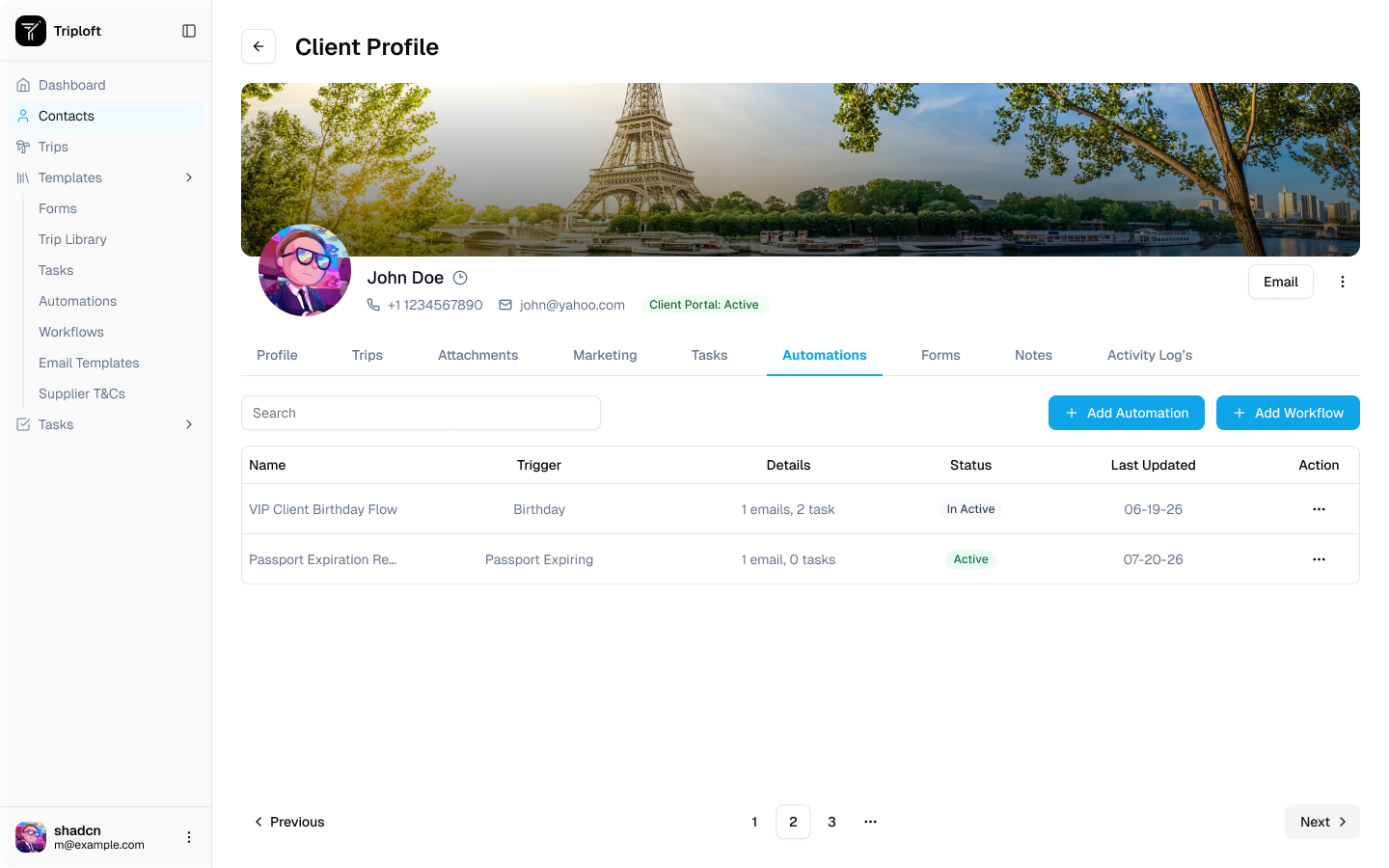Click the Client Portal: Active badge
The height and width of the screenshot is (868, 1389).
click(x=704, y=305)
